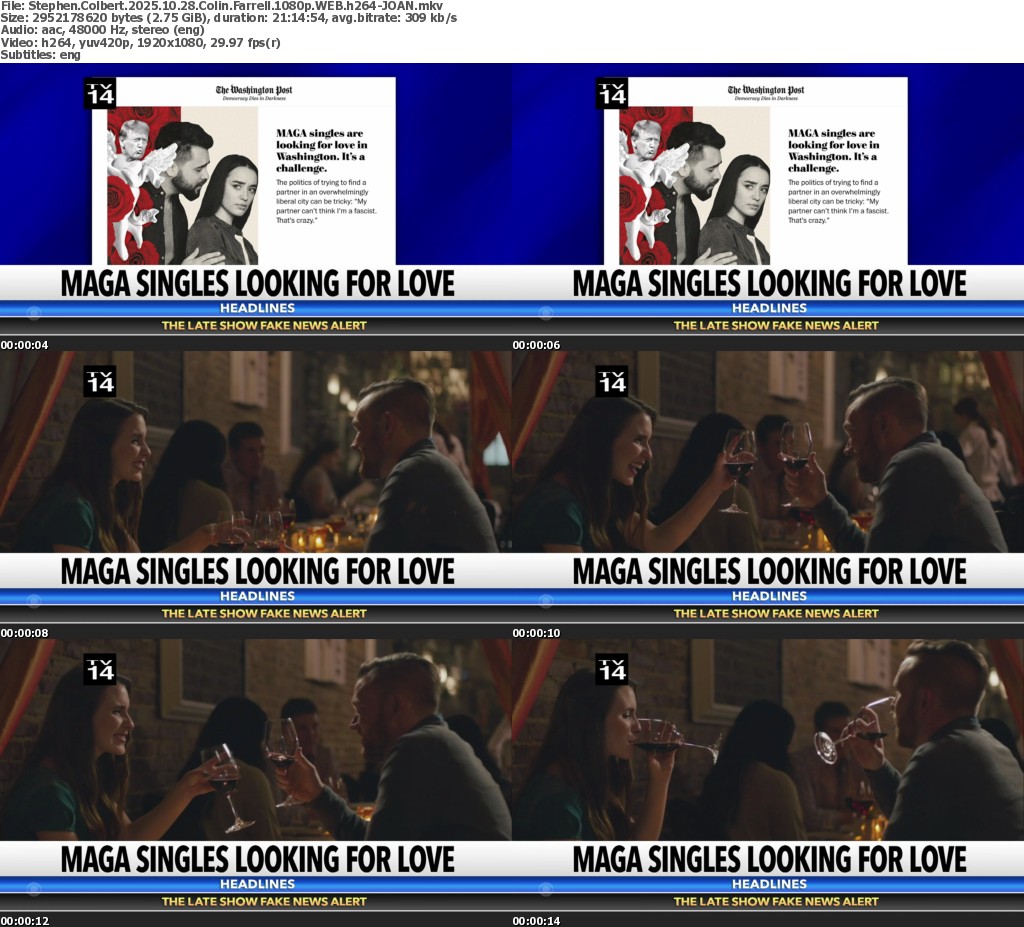This screenshot has height=927, width=1024.
Task: Click the Washington Post logo in the 00:00:04 frame
Action: click(x=254, y=91)
